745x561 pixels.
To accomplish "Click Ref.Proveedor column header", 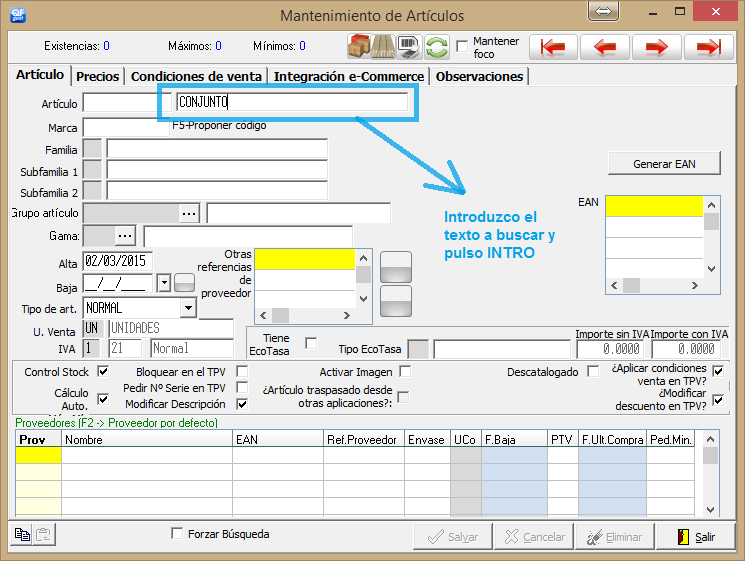I will 364,439.
